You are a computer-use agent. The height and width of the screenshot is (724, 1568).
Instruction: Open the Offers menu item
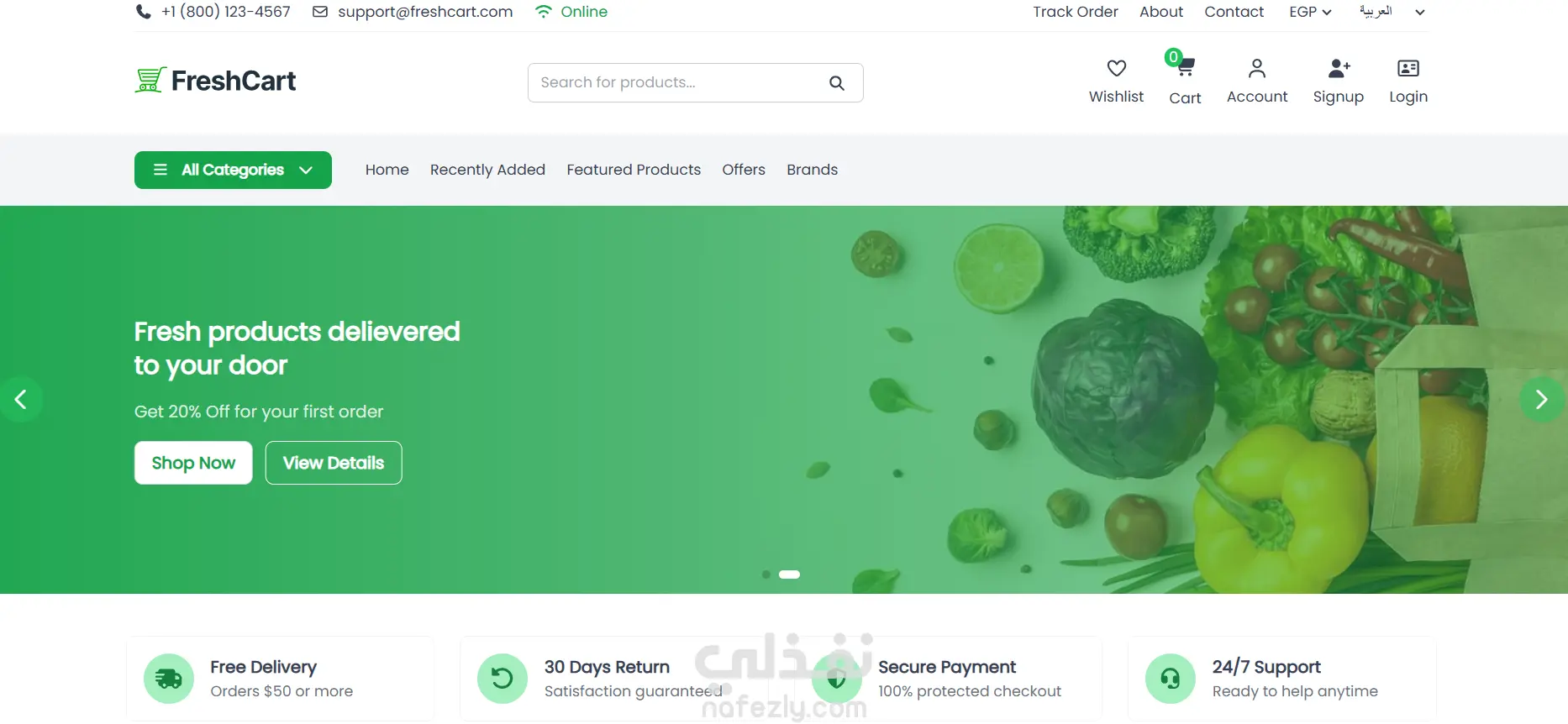tap(744, 170)
